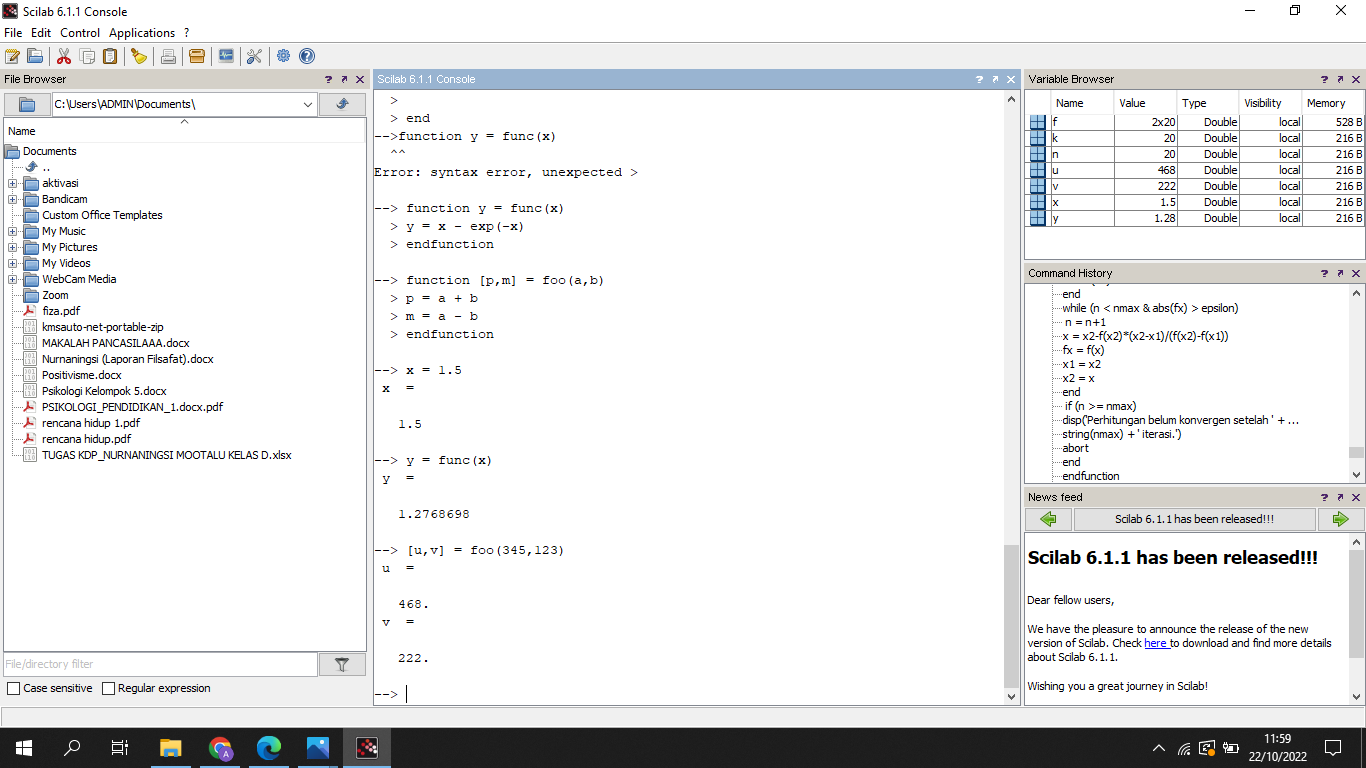Click the 'here' download link in News feed
1366x768 pixels.
(1156, 643)
